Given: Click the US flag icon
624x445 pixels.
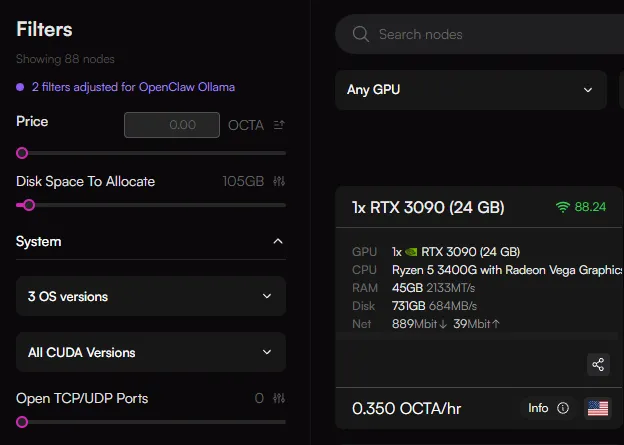Looking at the screenshot, I should [598, 408].
